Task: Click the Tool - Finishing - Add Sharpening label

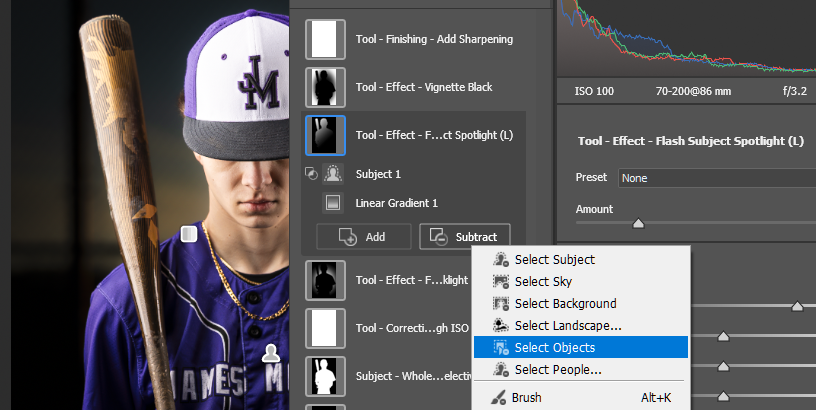Action: pos(434,39)
